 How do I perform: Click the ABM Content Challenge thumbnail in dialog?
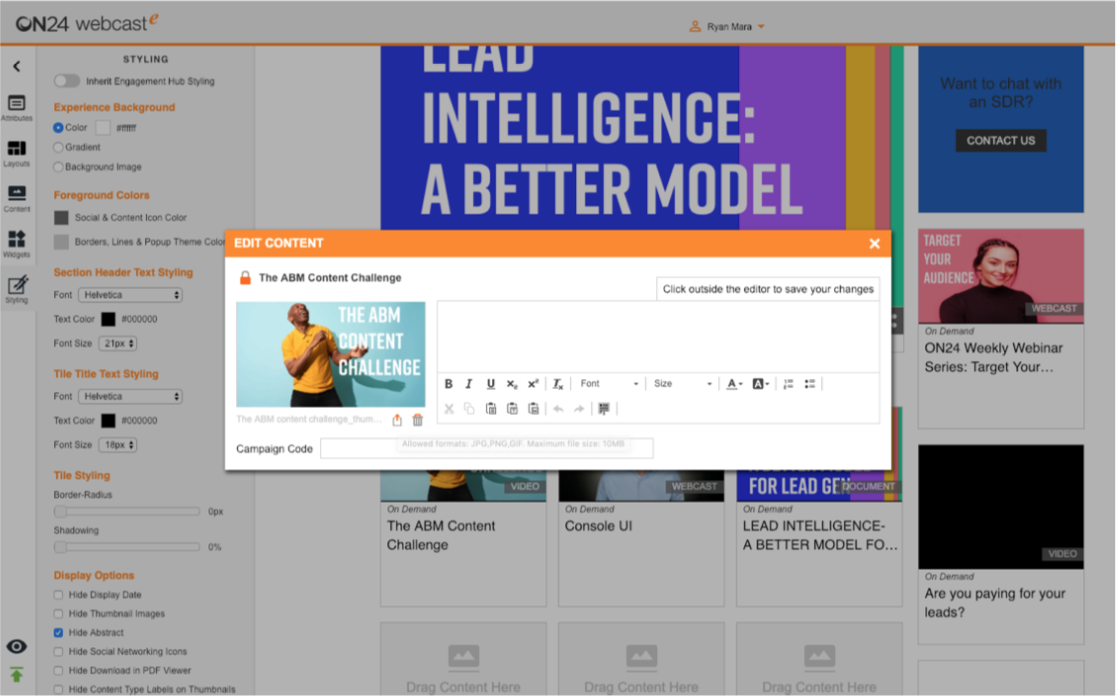331,354
